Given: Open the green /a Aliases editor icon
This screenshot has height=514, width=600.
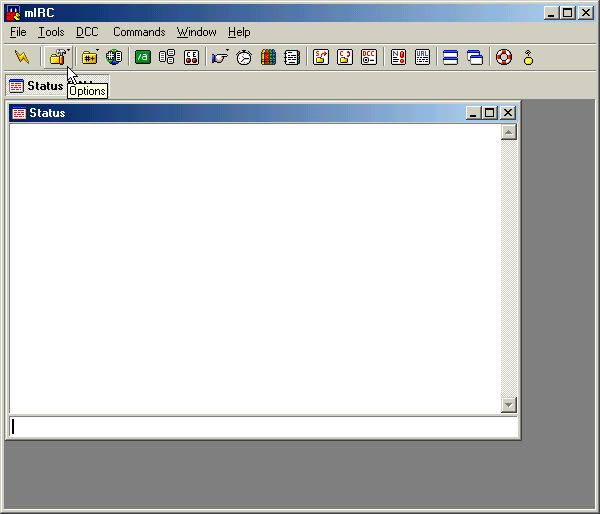Looking at the screenshot, I should [x=142, y=57].
